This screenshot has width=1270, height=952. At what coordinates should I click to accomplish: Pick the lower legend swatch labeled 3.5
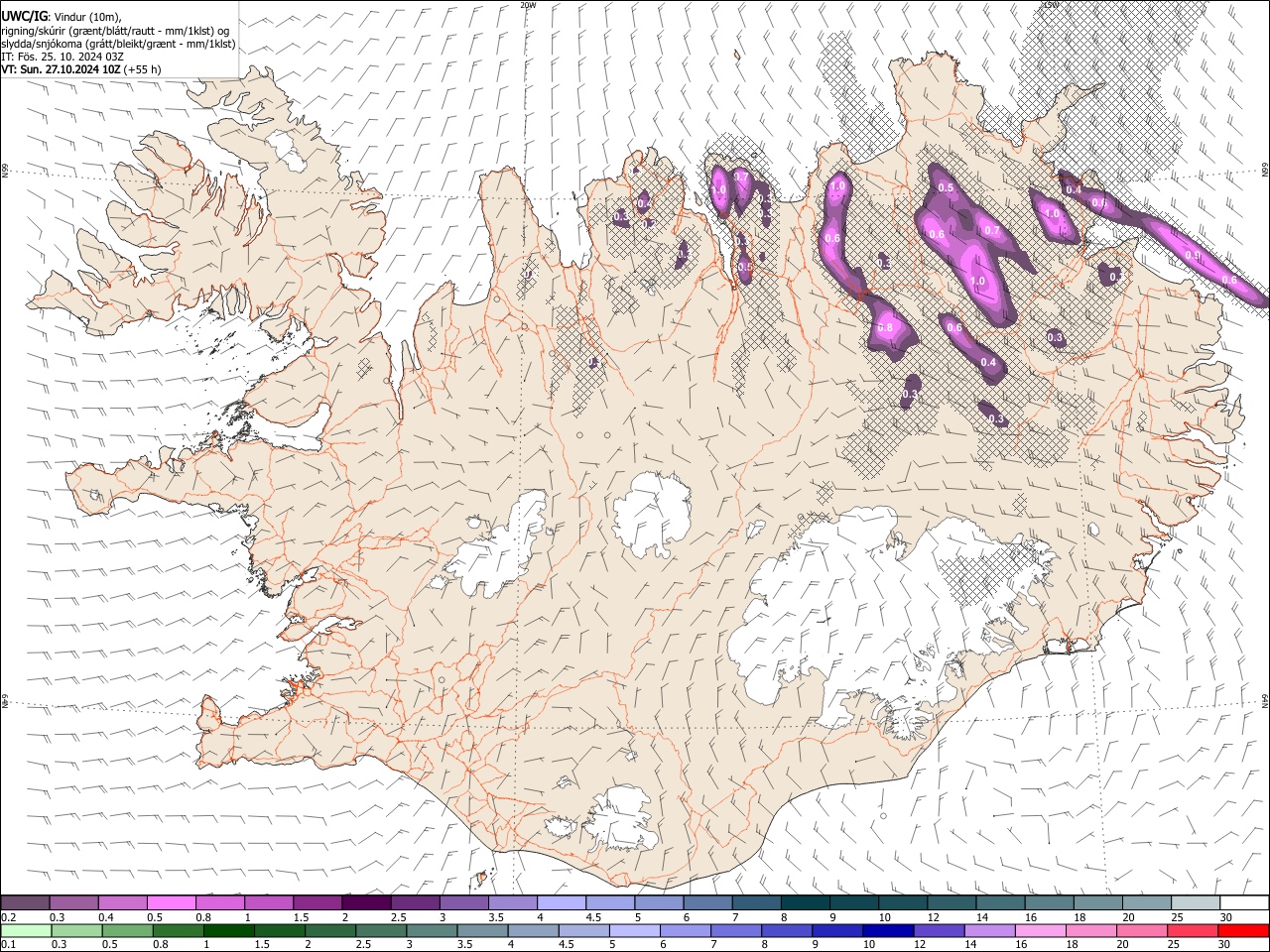tap(482, 930)
